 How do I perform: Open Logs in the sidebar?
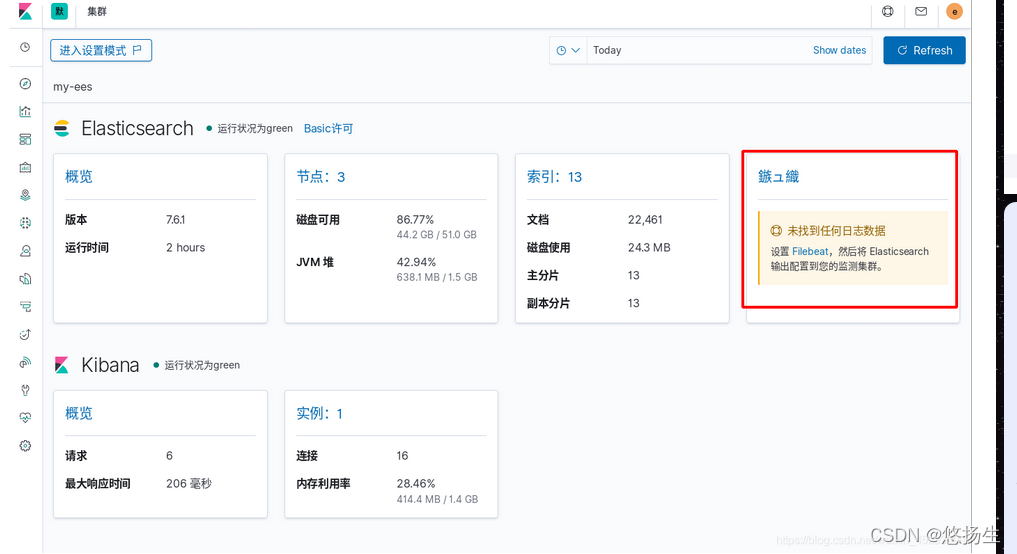(x=25, y=279)
